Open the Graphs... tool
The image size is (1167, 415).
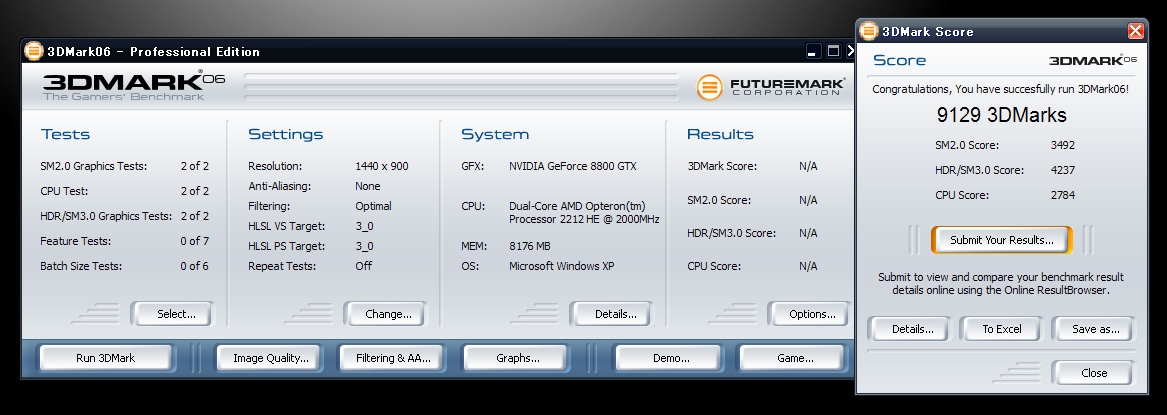click(515, 358)
